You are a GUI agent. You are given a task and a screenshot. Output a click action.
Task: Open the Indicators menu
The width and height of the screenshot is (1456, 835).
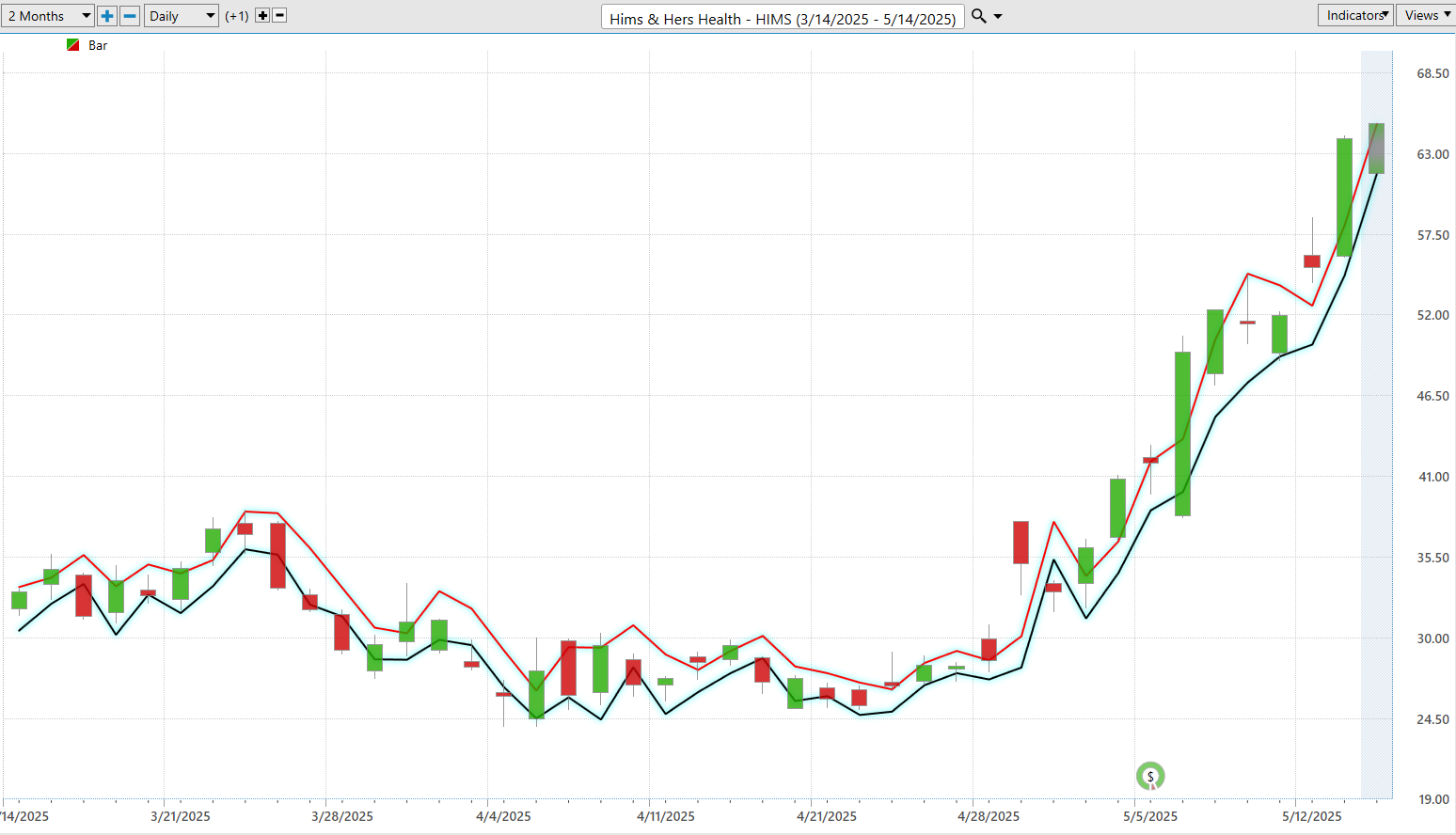pyautogui.click(x=1355, y=15)
